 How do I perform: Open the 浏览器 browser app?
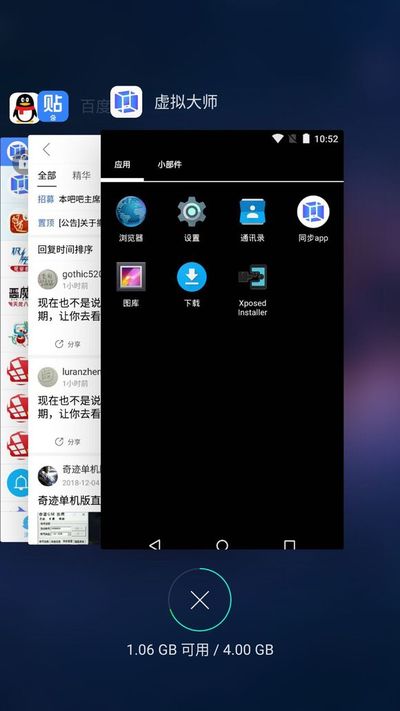pyautogui.click(x=131, y=211)
